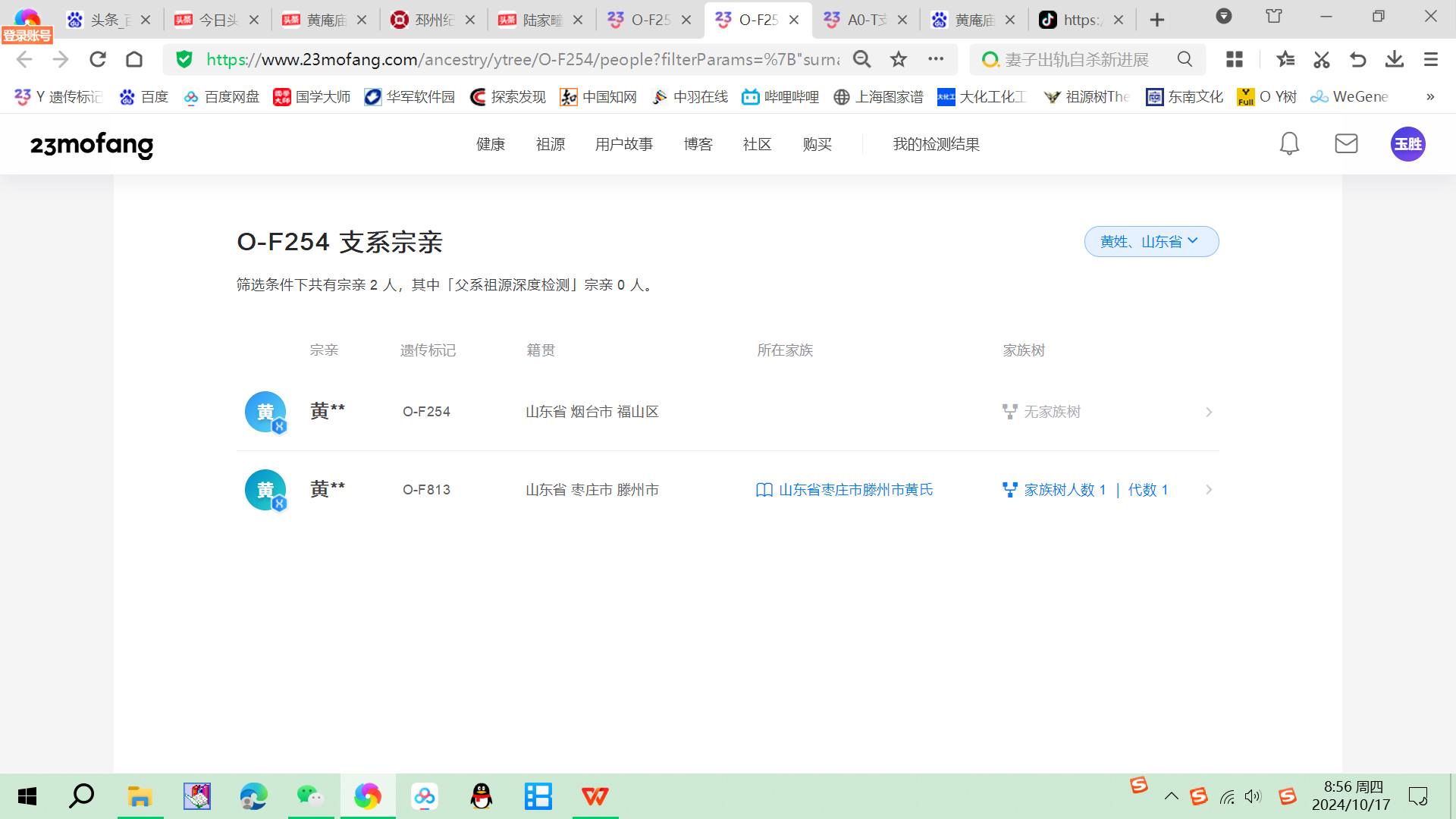Open WeChat from the taskbar
The height and width of the screenshot is (819, 1456).
click(x=310, y=796)
